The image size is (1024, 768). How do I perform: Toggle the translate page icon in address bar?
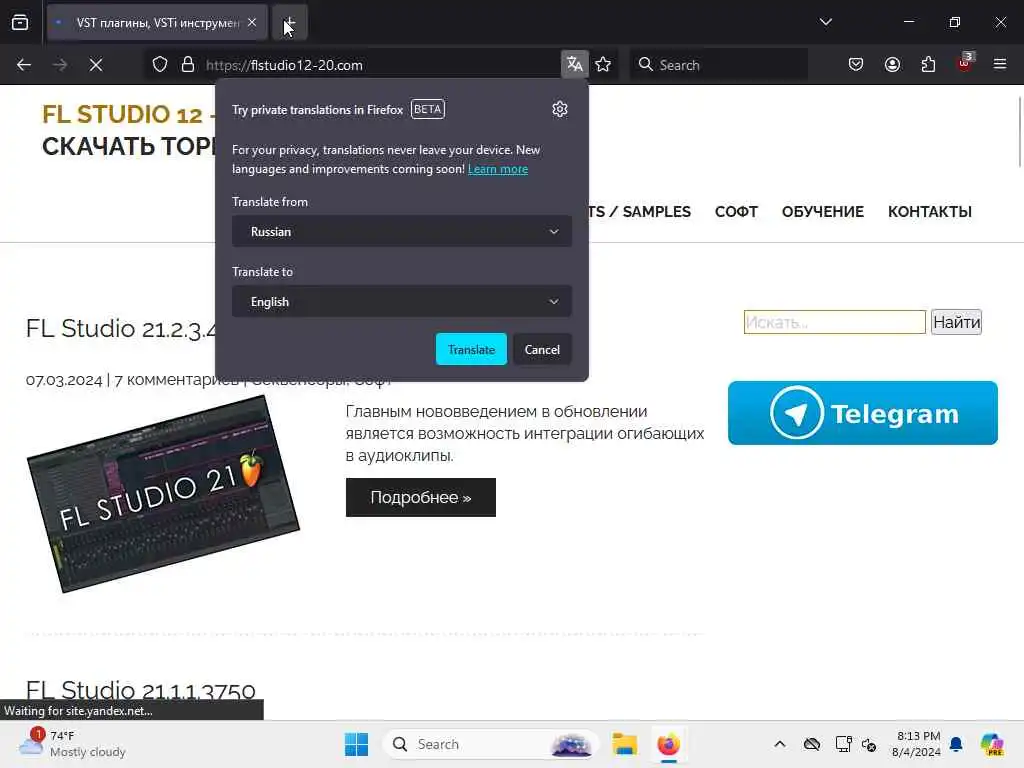tap(575, 64)
